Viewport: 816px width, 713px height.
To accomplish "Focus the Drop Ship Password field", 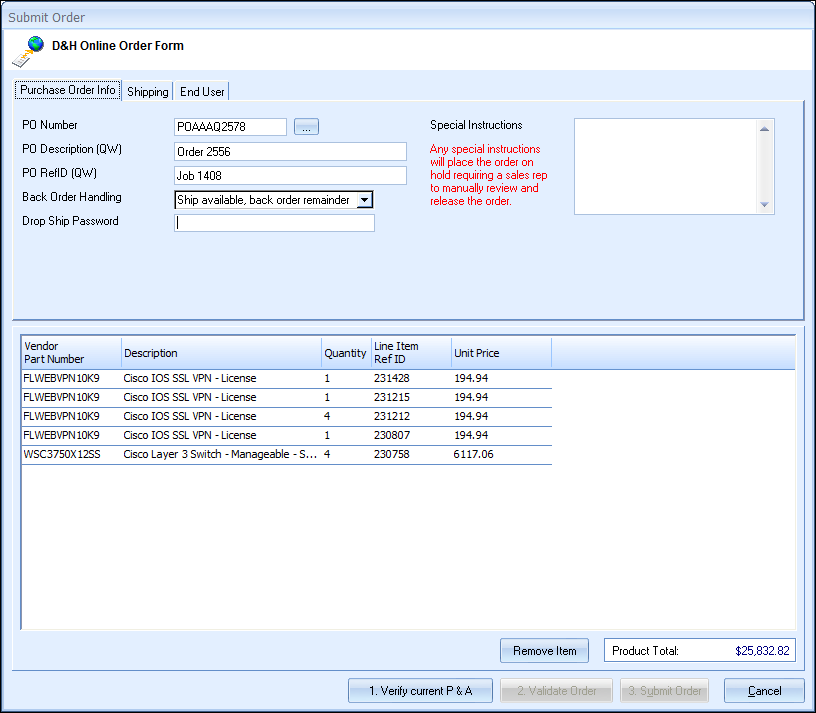I will [x=274, y=223].
